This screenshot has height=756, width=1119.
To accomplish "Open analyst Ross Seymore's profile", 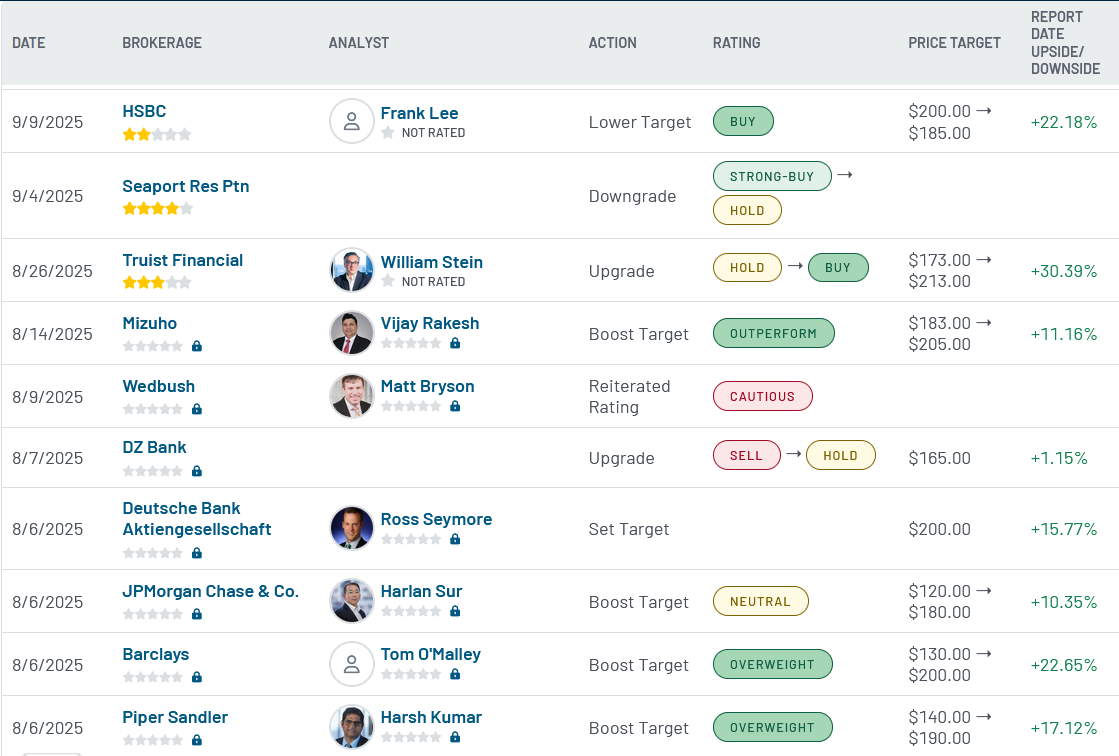I will click(x=436, y=520).
